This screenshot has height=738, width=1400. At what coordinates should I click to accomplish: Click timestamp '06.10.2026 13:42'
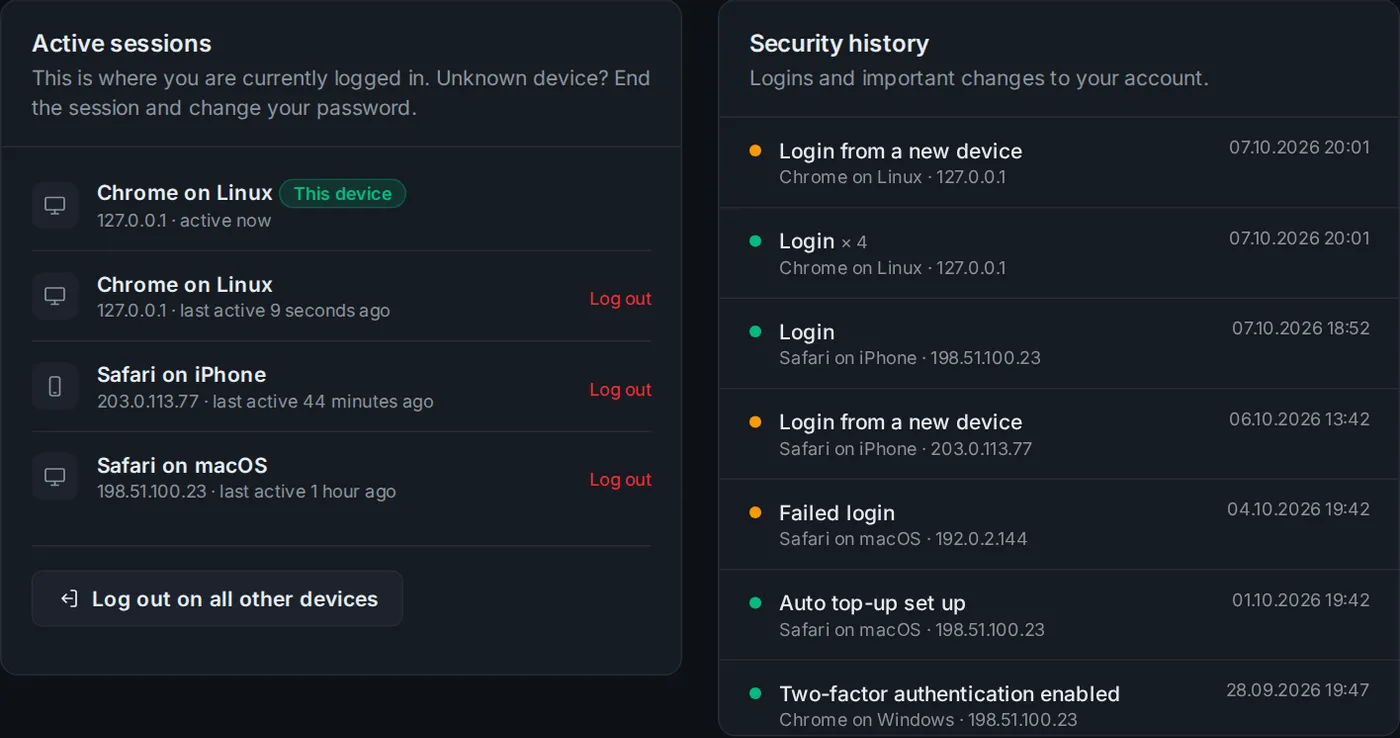coord(1299,420)
